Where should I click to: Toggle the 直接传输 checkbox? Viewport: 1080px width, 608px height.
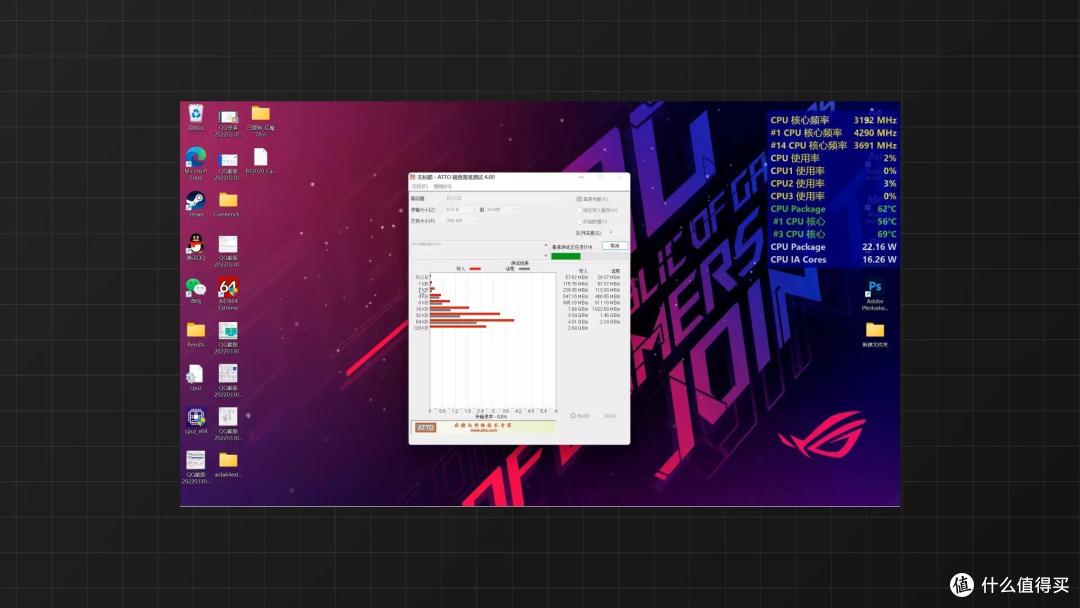(x=579, y=199)
